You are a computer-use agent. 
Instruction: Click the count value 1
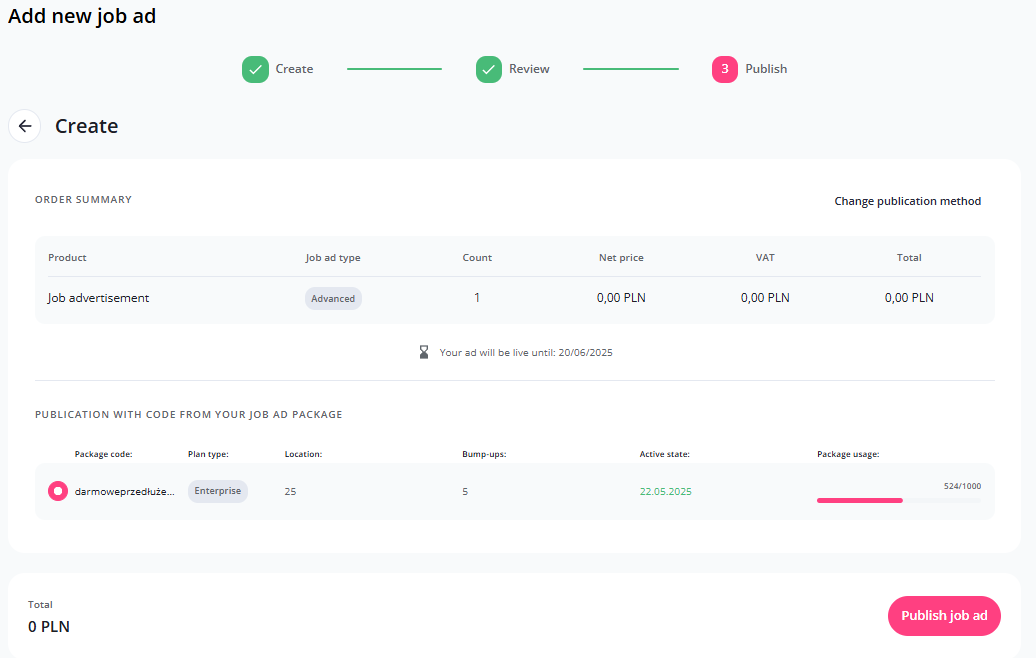click(477, 298)
